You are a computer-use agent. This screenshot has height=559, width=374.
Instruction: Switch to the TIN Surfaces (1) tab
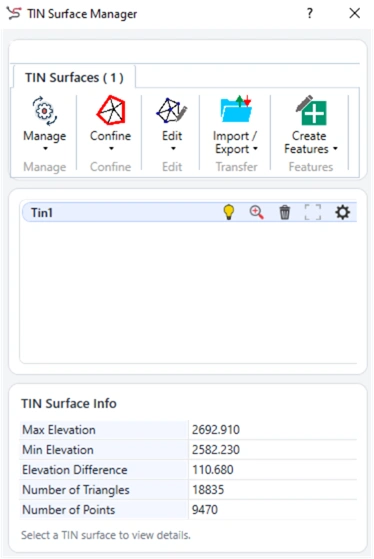coord(74,77)
